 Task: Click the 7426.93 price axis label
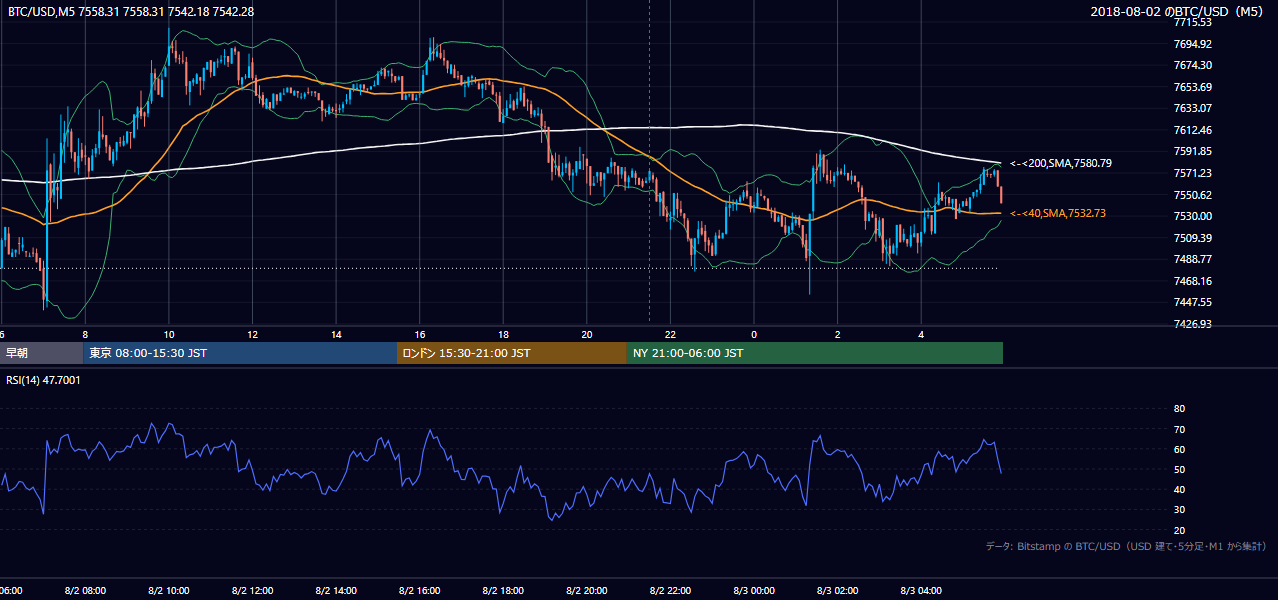(x=1193, y=324)
